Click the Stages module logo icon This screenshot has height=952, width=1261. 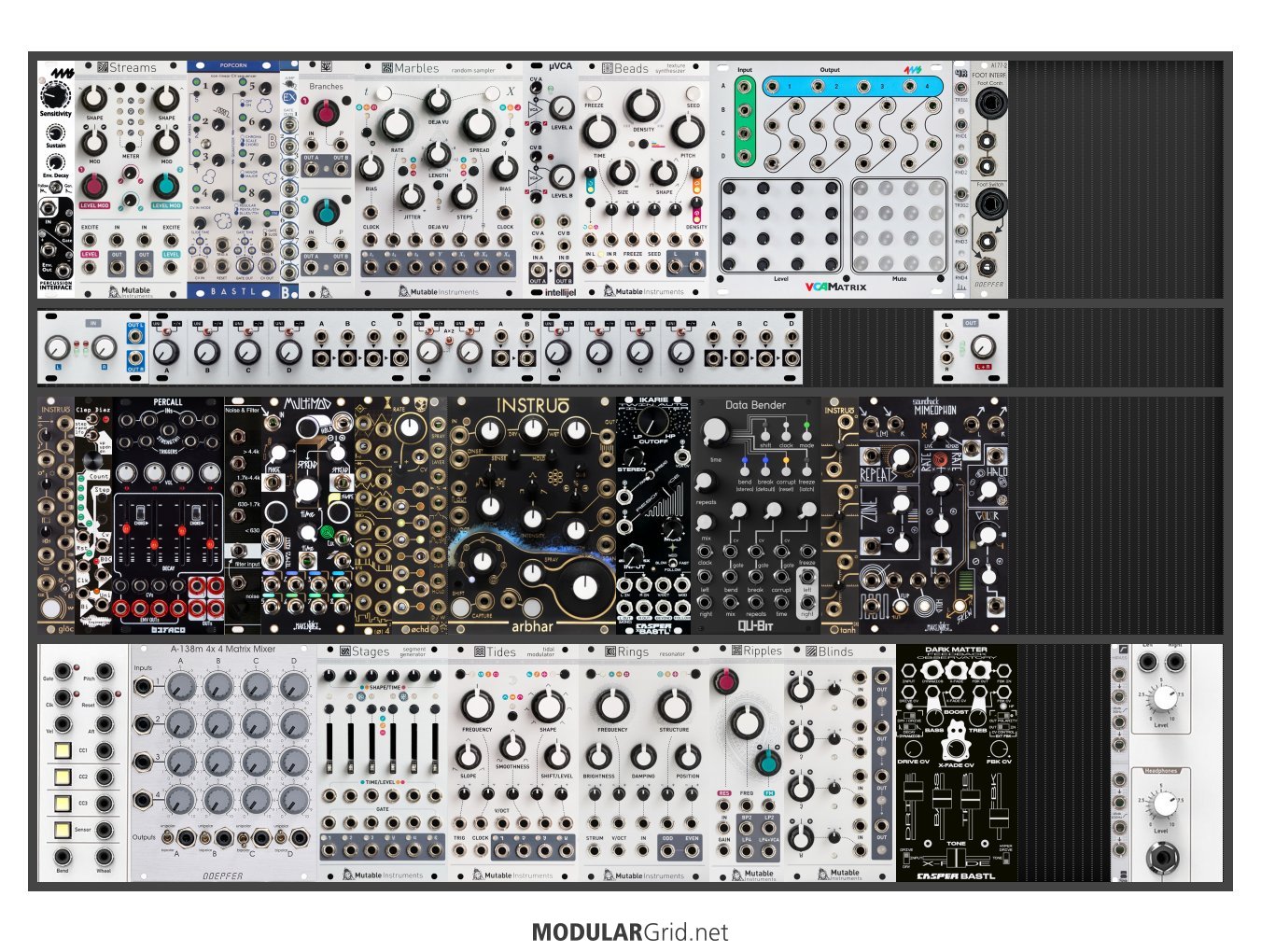pyautogui.click(x=345, y=651)
